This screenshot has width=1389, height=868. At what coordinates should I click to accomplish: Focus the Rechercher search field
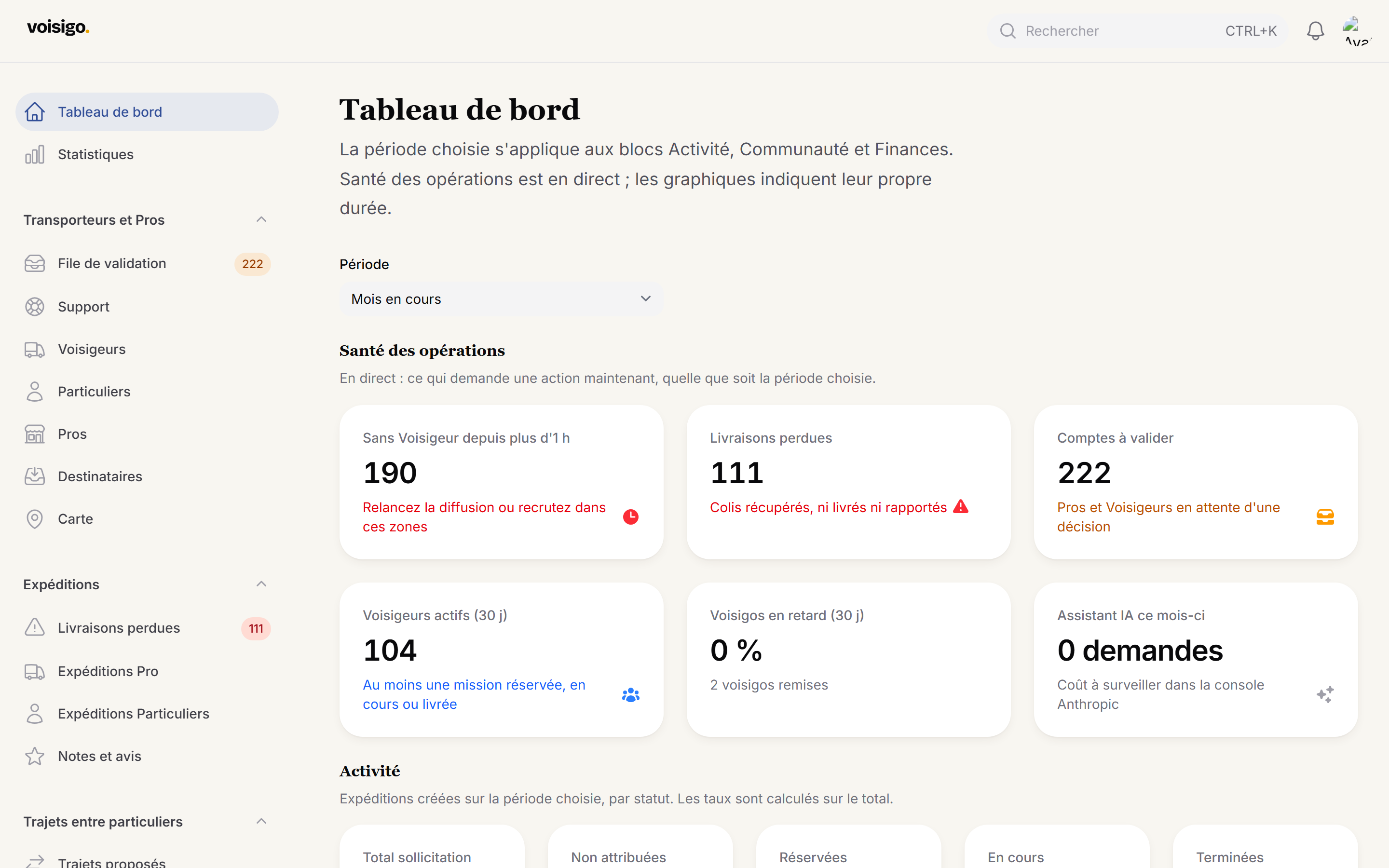(x=1137, y=31)
